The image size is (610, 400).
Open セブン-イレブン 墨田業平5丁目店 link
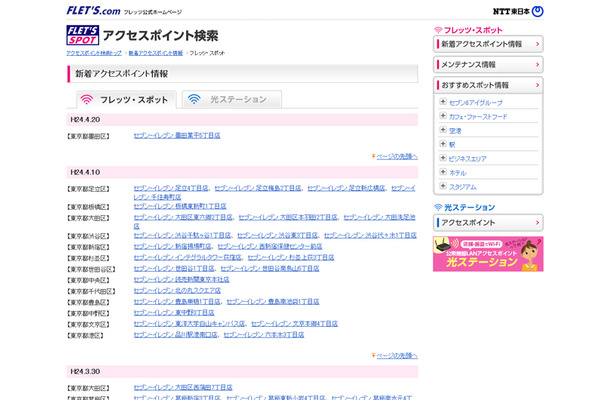pos(177,135)
